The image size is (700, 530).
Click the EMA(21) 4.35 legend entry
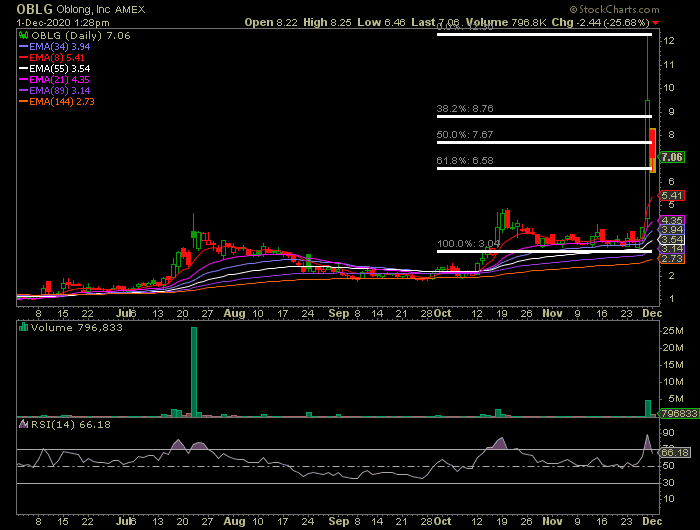54,79
